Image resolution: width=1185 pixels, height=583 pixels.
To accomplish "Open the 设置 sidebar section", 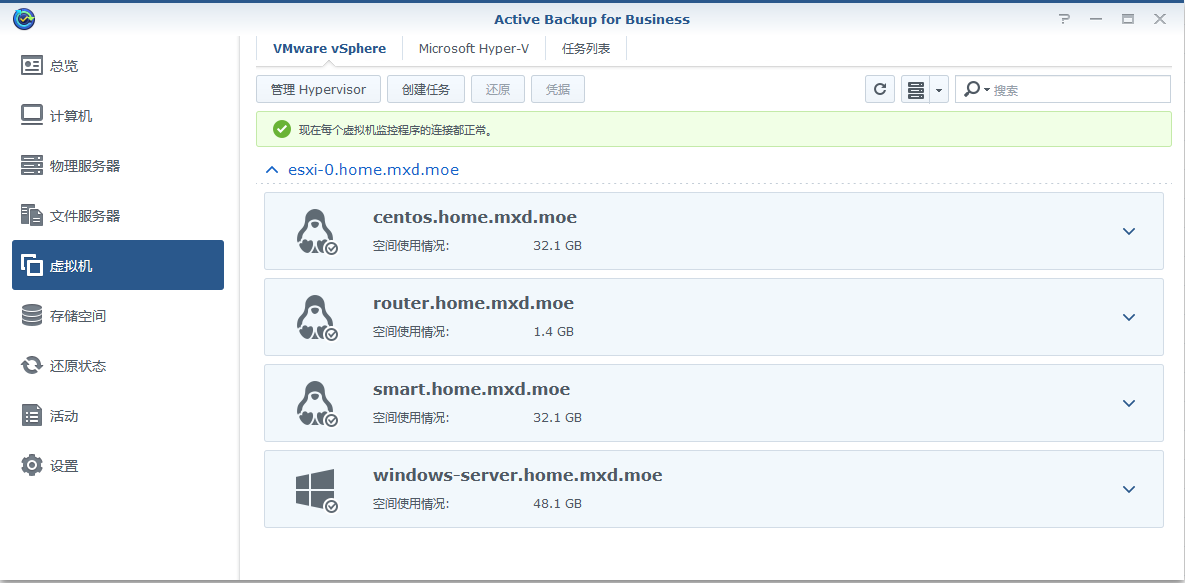I will (118, 466).
